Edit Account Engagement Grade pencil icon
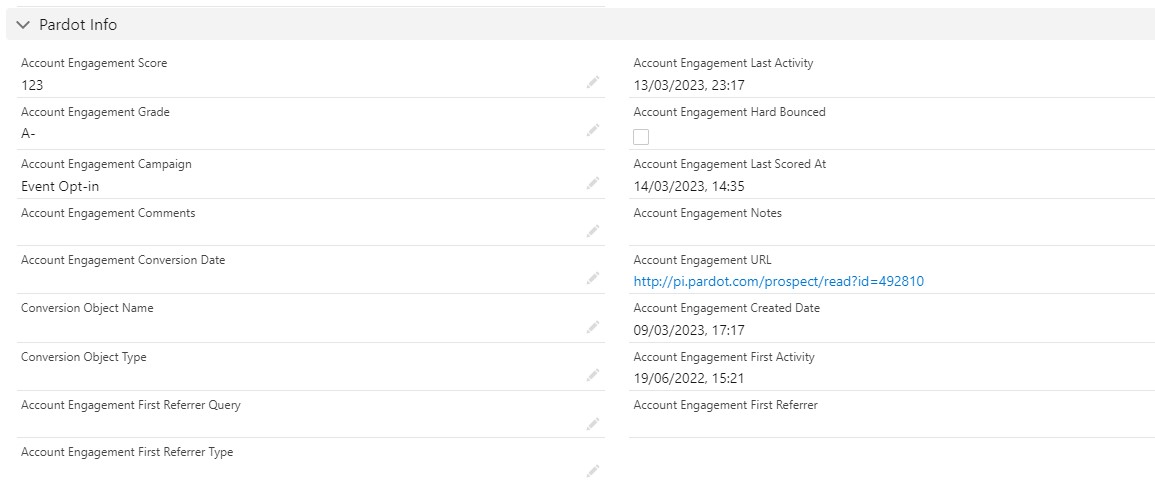The height and width of the screenshot is (484, 1155). coord(593,130)
